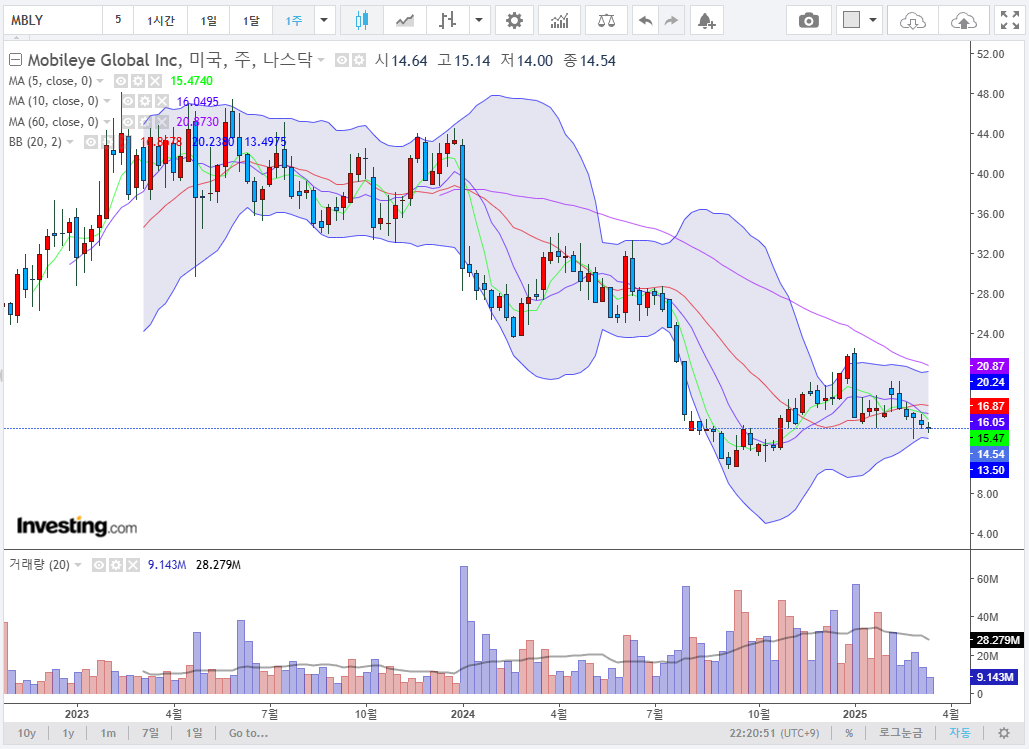Toggle MA 10 visibility eye
This screenshot has height=749, width=1029.
(128, 101)
